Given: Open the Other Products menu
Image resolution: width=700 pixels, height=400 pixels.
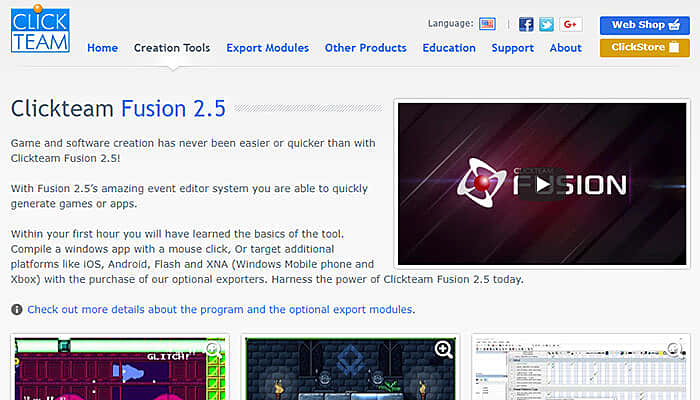Looking at the screenshot, I should pos(366,48).
